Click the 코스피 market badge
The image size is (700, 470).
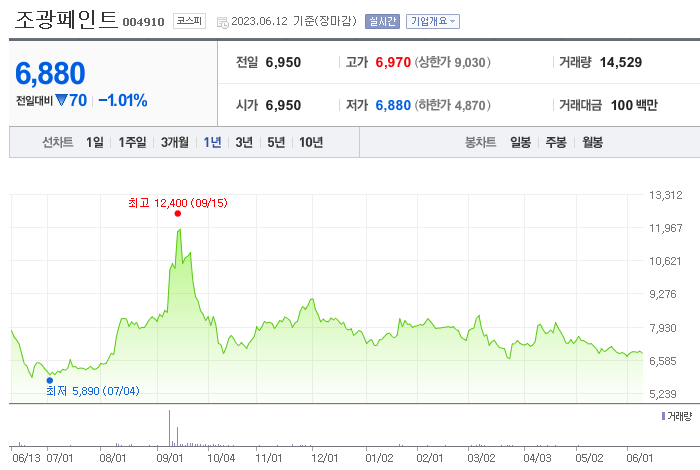click(x=189, y=21)
